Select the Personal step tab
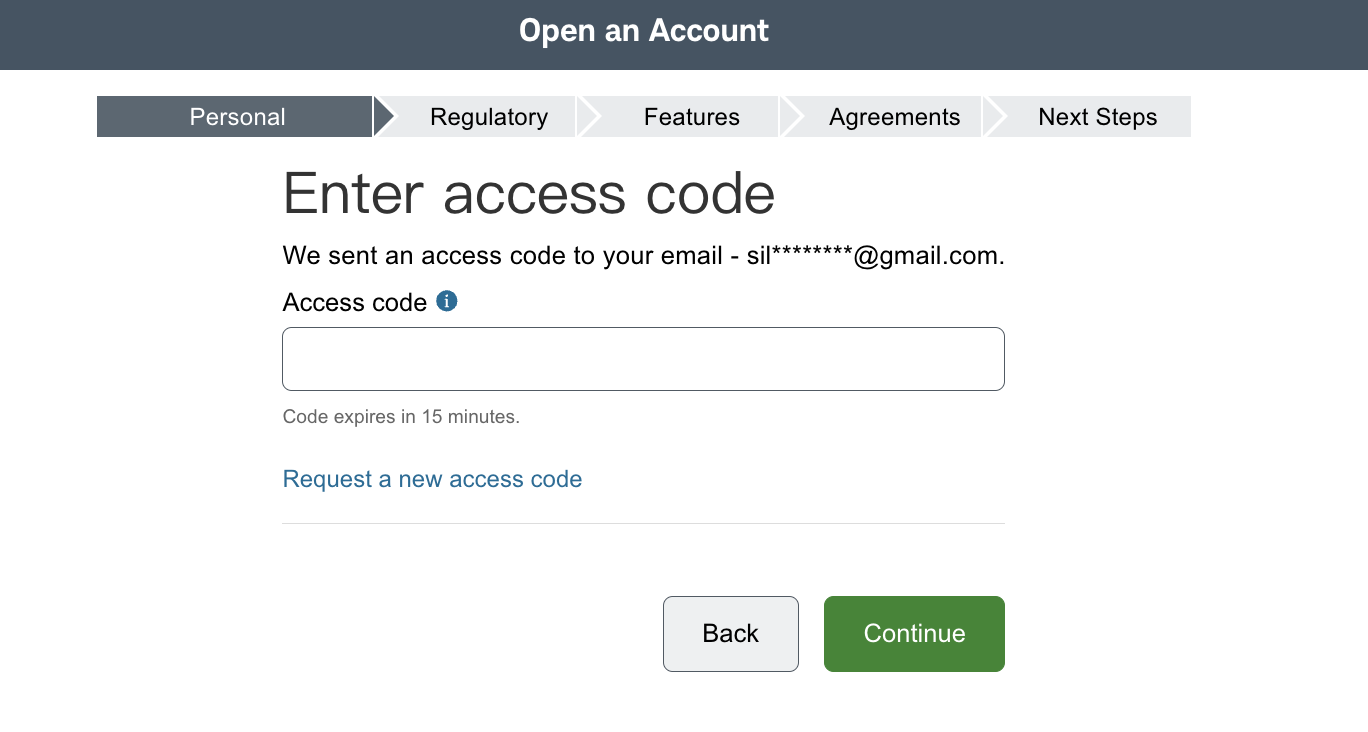The image size is (1368, 732). click(237, 117)
